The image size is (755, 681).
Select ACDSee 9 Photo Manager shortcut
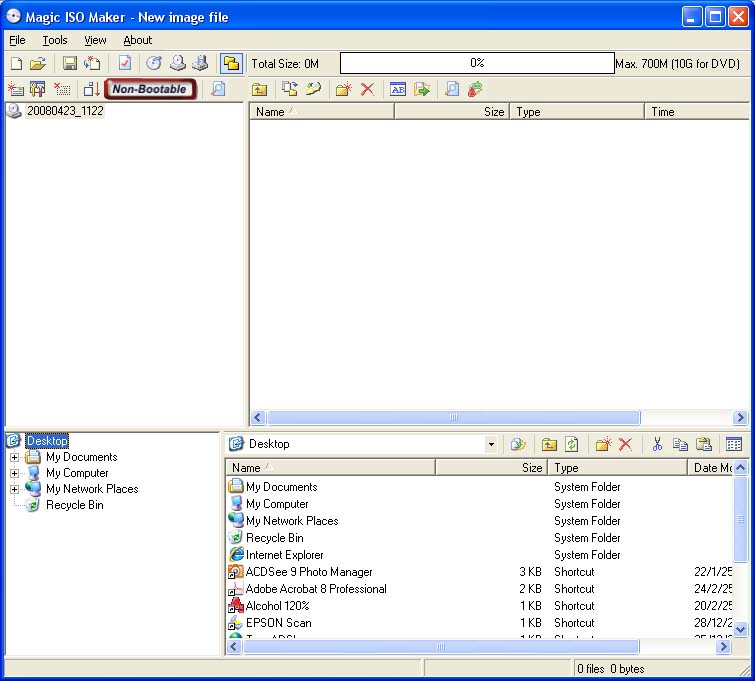click(x=309, y=572)
